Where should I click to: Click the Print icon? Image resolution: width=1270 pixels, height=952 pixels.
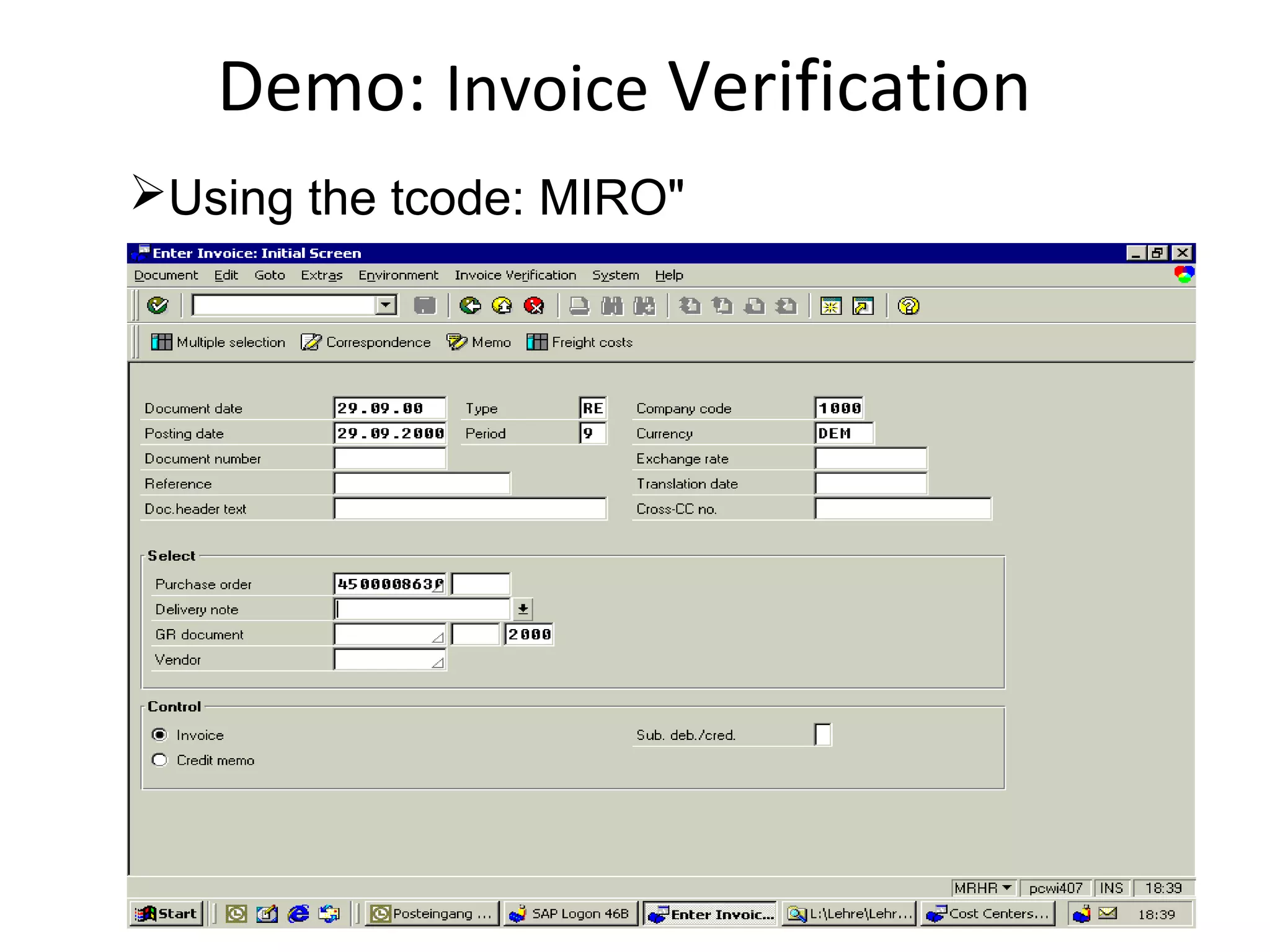(579, 306)
